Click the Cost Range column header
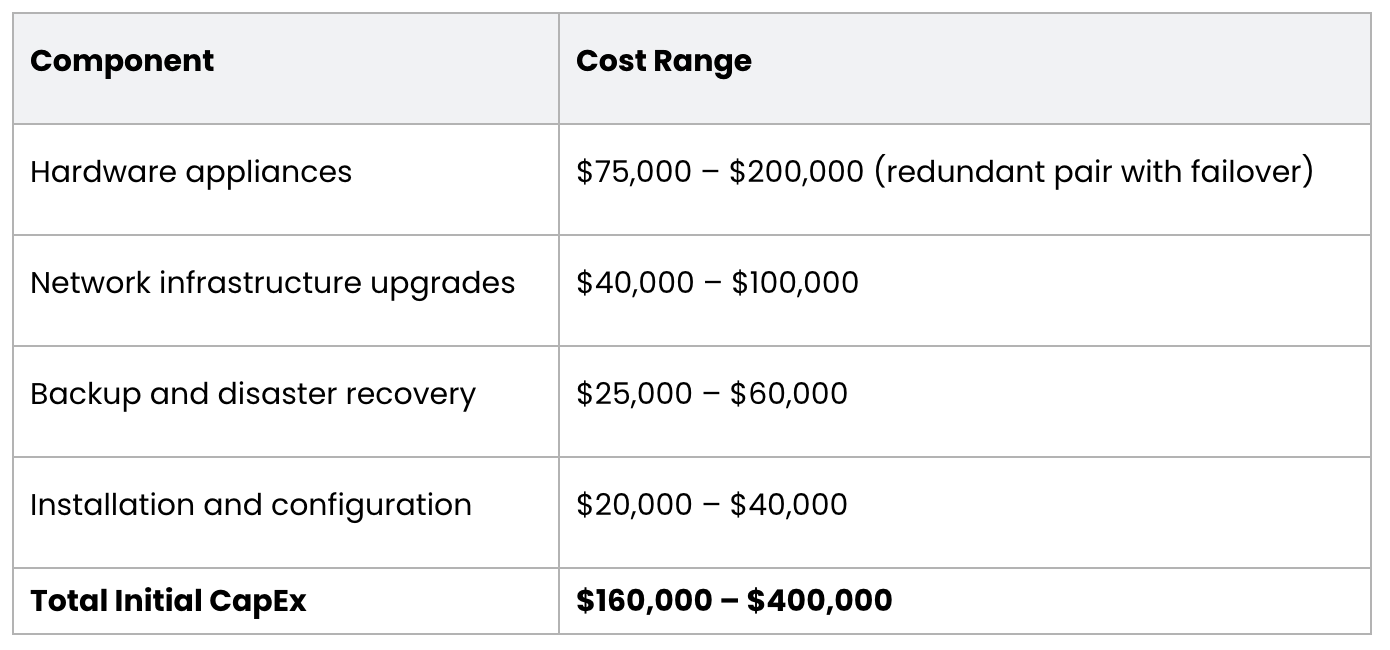The image size is (1390, 650). click(664, 61)
